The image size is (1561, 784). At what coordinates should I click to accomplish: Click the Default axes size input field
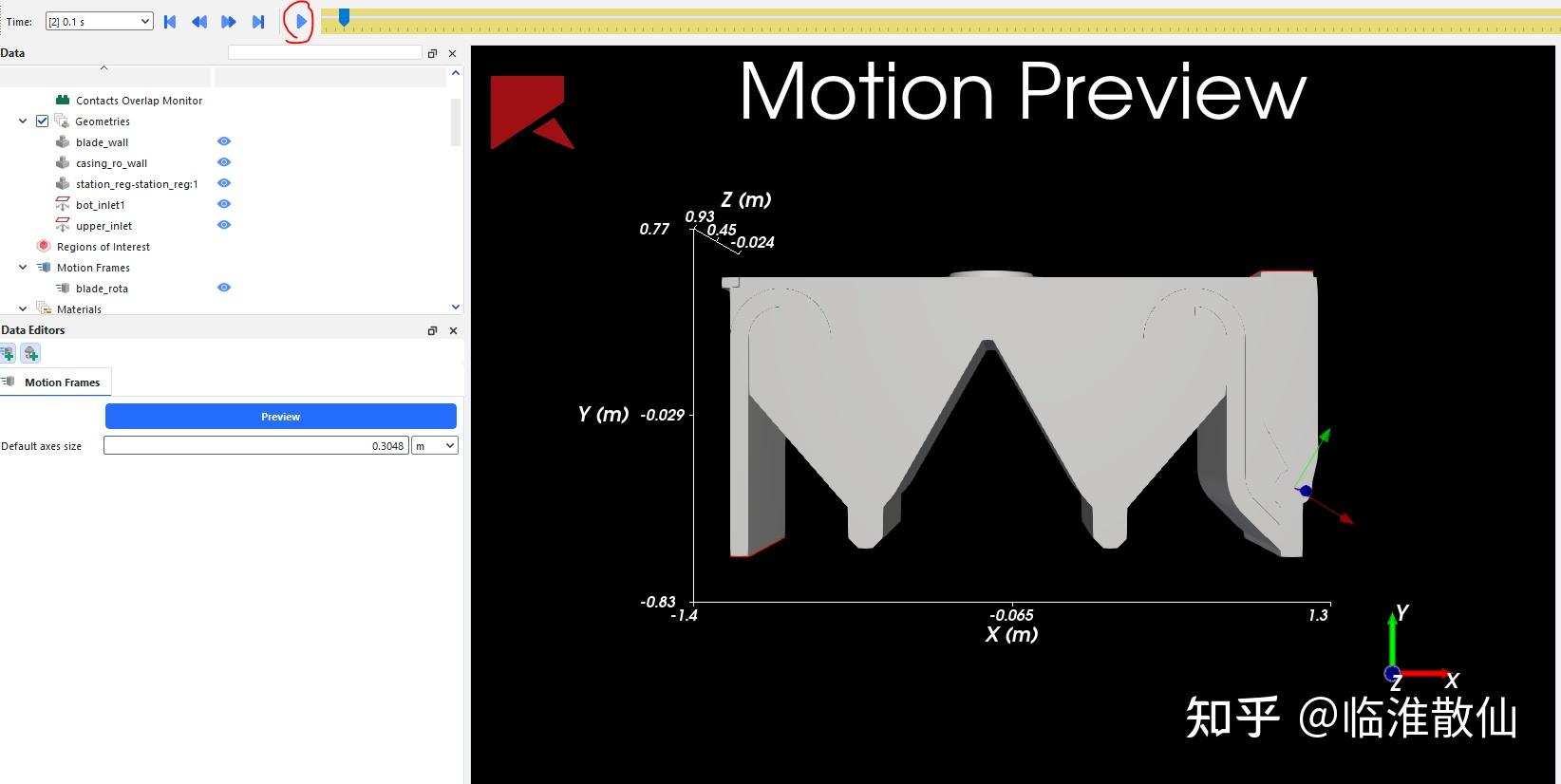[x=255, y=445]
